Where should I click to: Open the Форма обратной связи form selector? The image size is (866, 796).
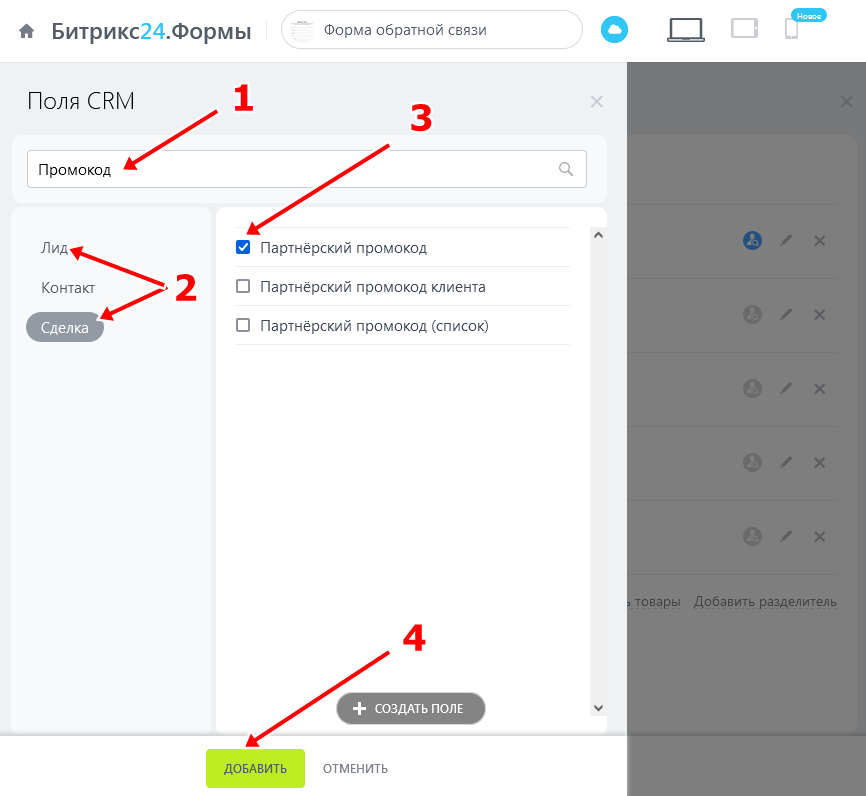(431, 30)
